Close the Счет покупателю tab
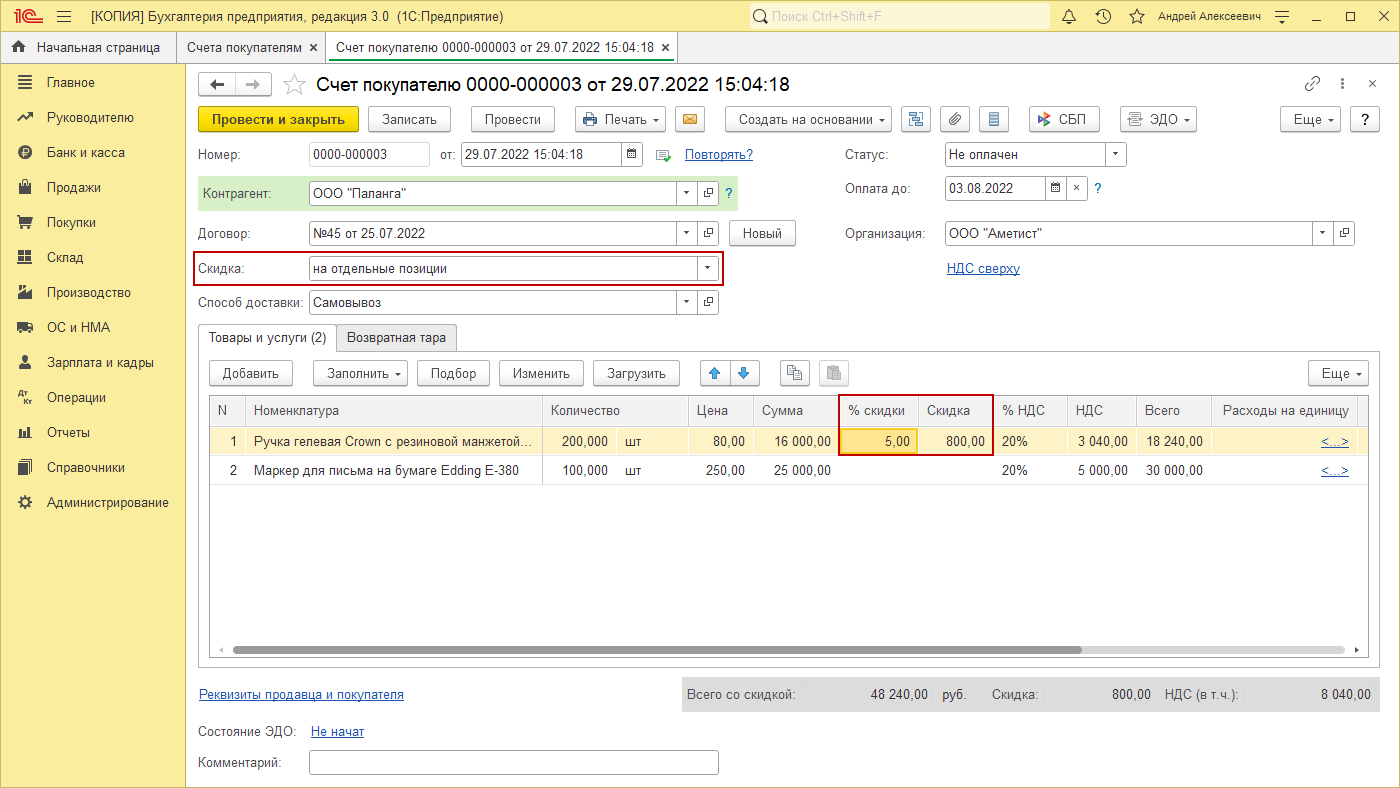The image size is (1400, 788). [665, 47]
